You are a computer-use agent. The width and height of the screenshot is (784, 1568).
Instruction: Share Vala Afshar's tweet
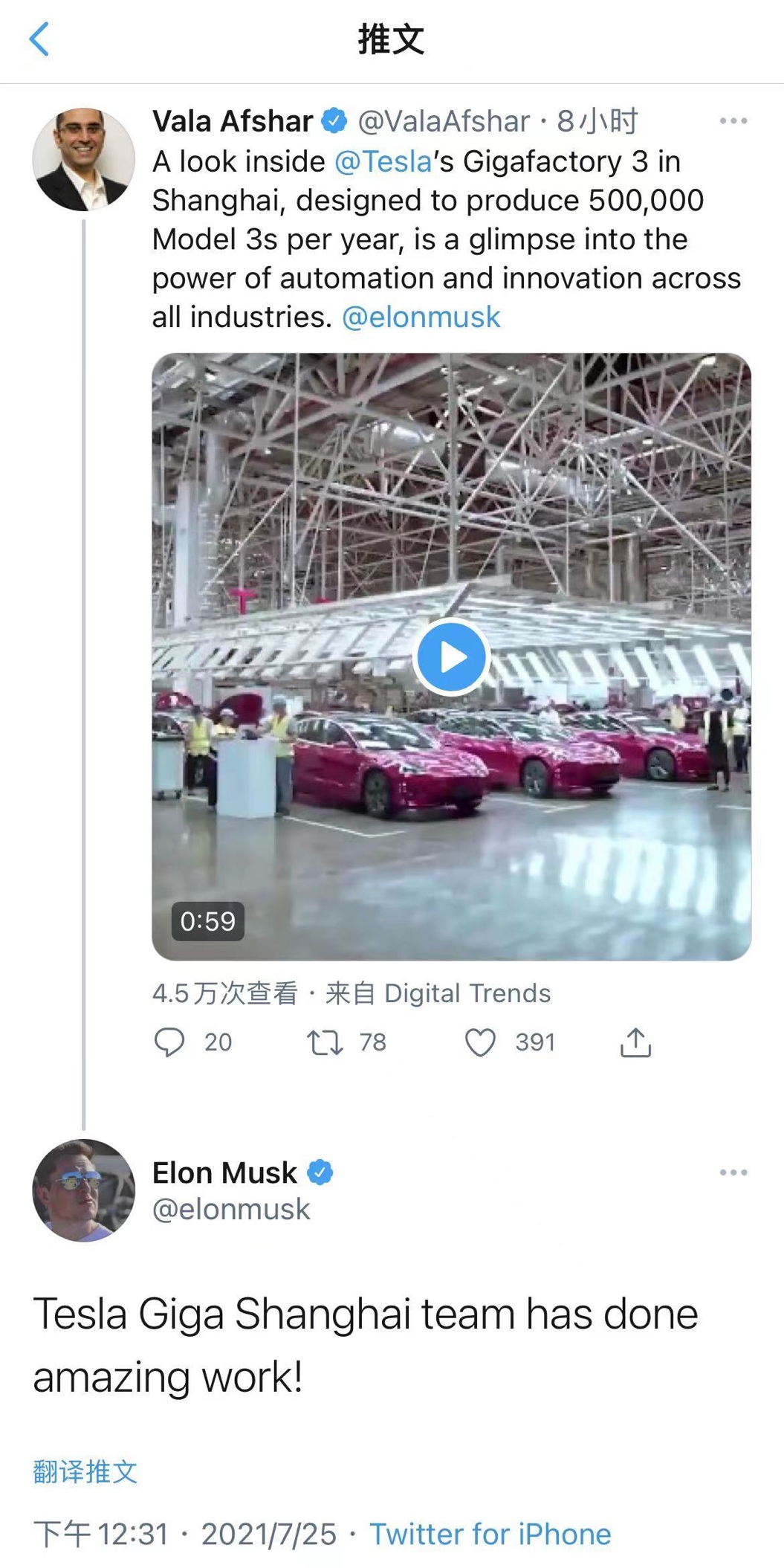[635, 1042]
